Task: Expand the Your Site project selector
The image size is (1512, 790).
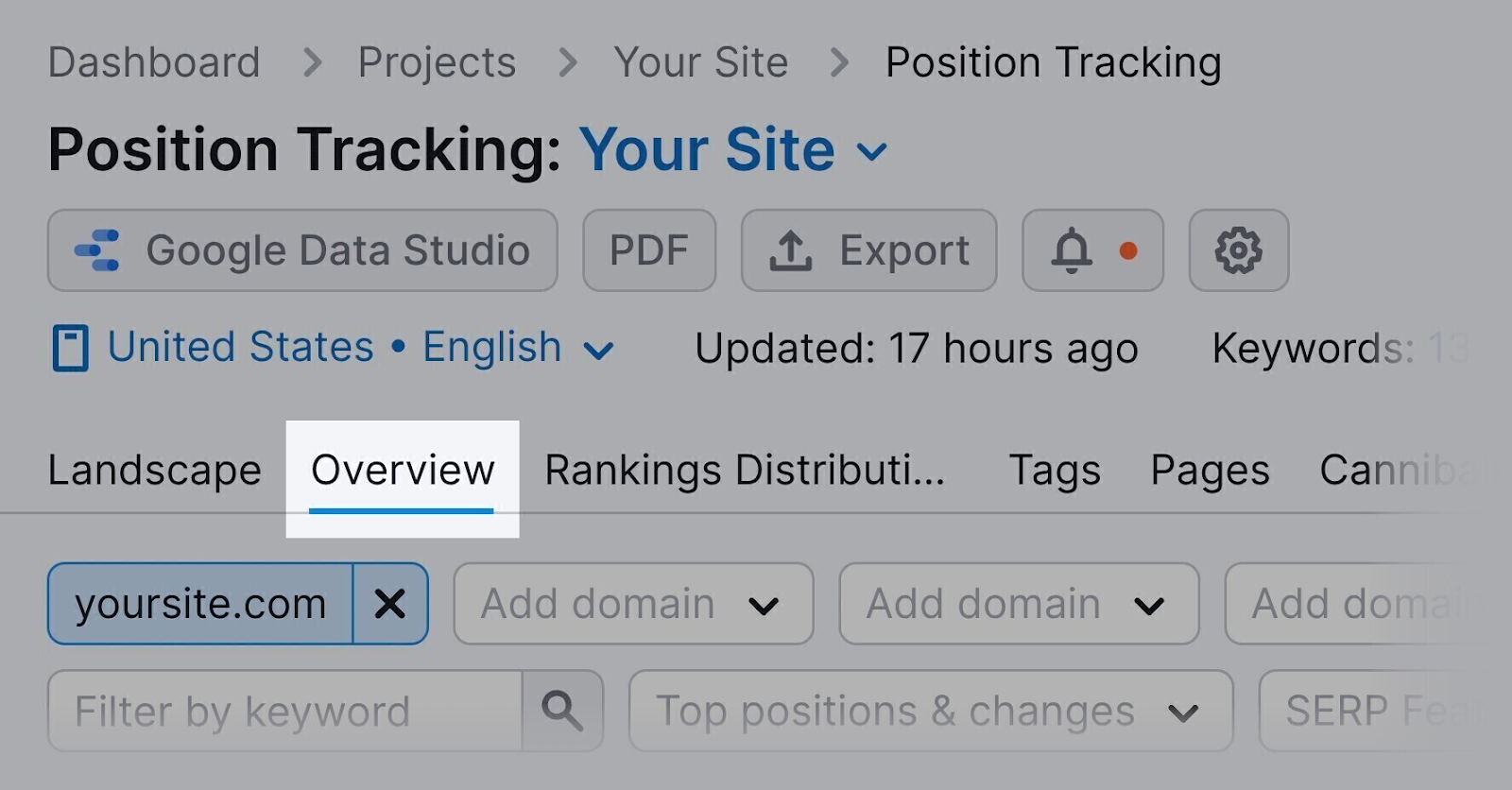Action: 870,151
